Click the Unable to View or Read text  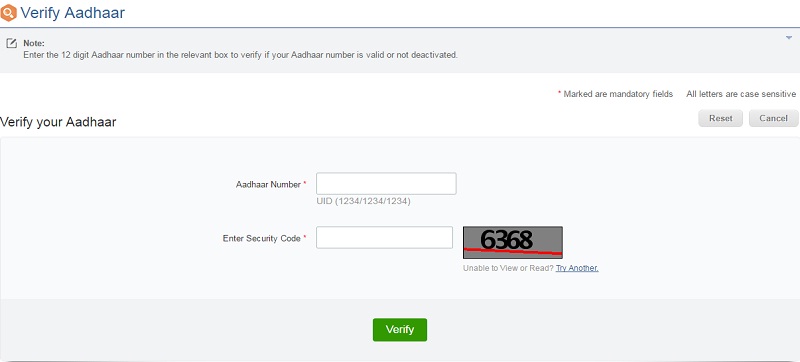[508, 268]
